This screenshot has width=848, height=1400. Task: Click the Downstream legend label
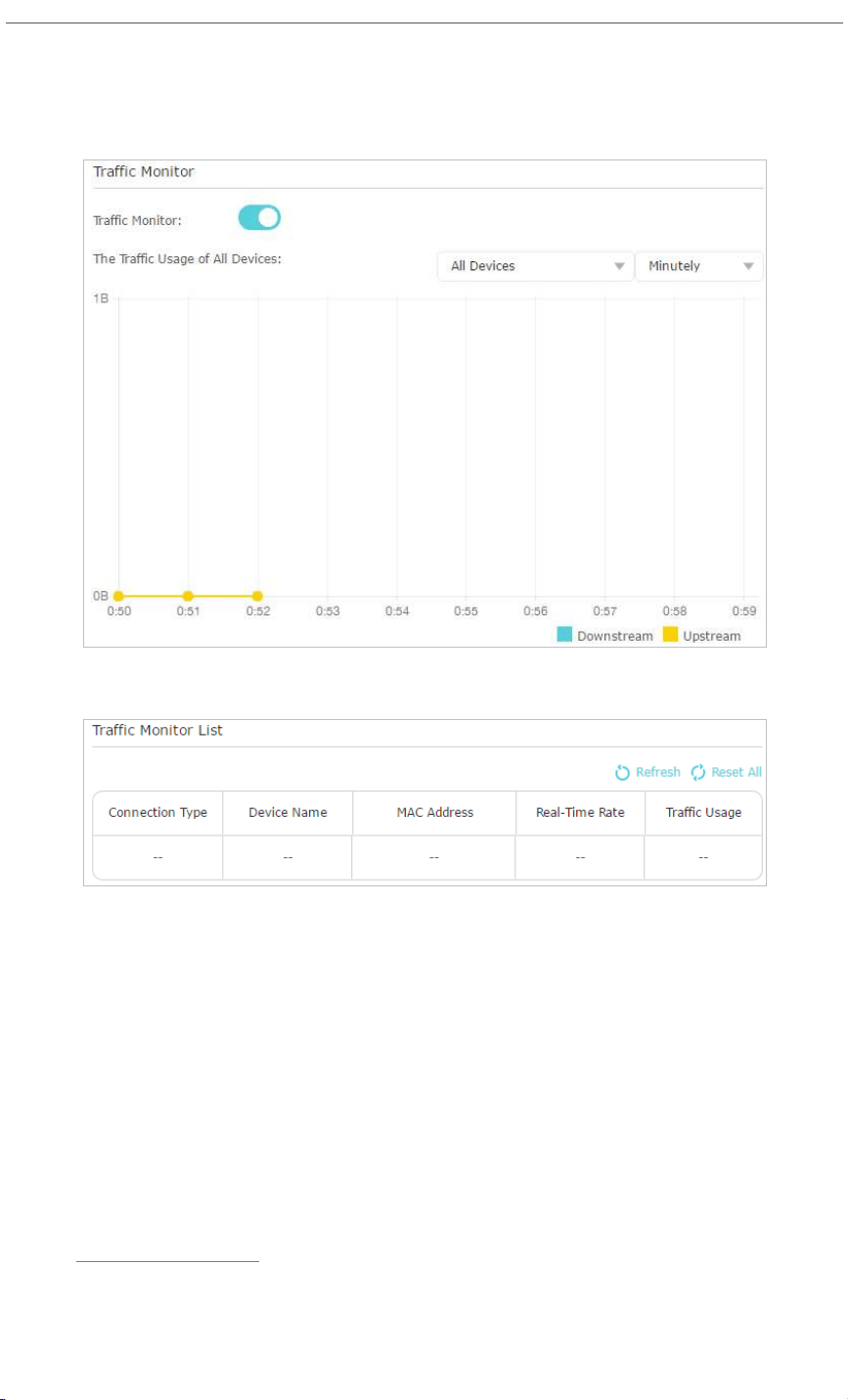coord(614,636)
